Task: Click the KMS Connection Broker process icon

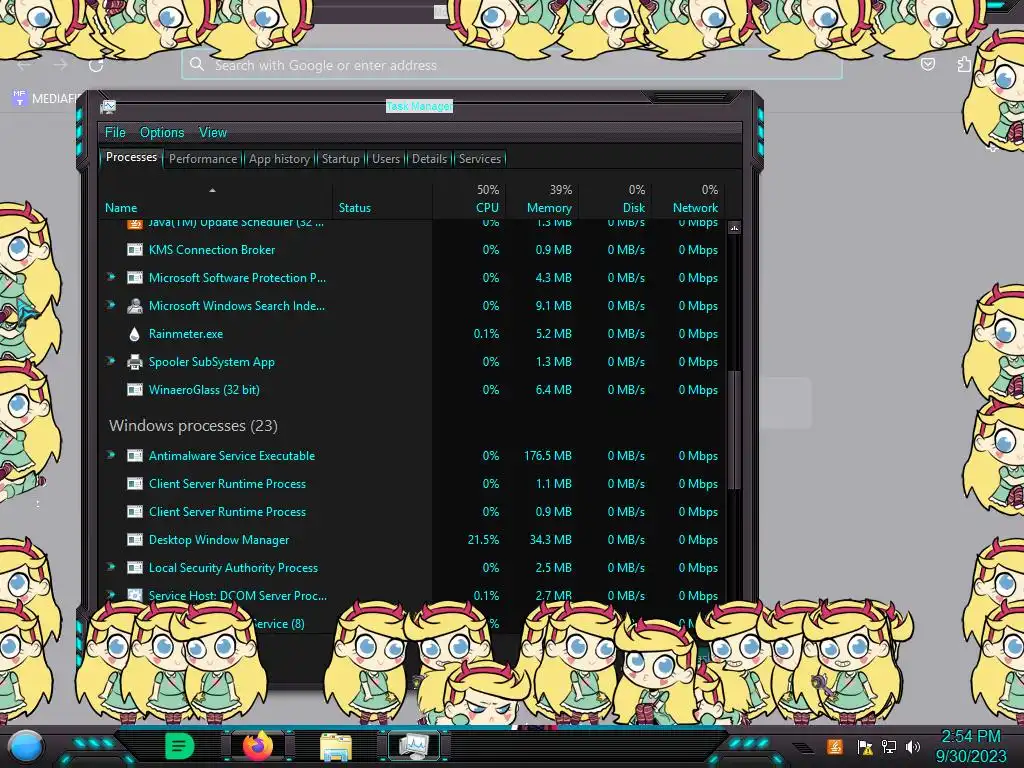Action: 135,249
